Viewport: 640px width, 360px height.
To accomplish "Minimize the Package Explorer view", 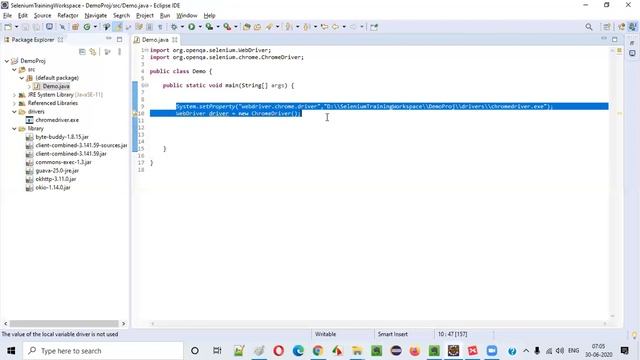I will (109, 39).
